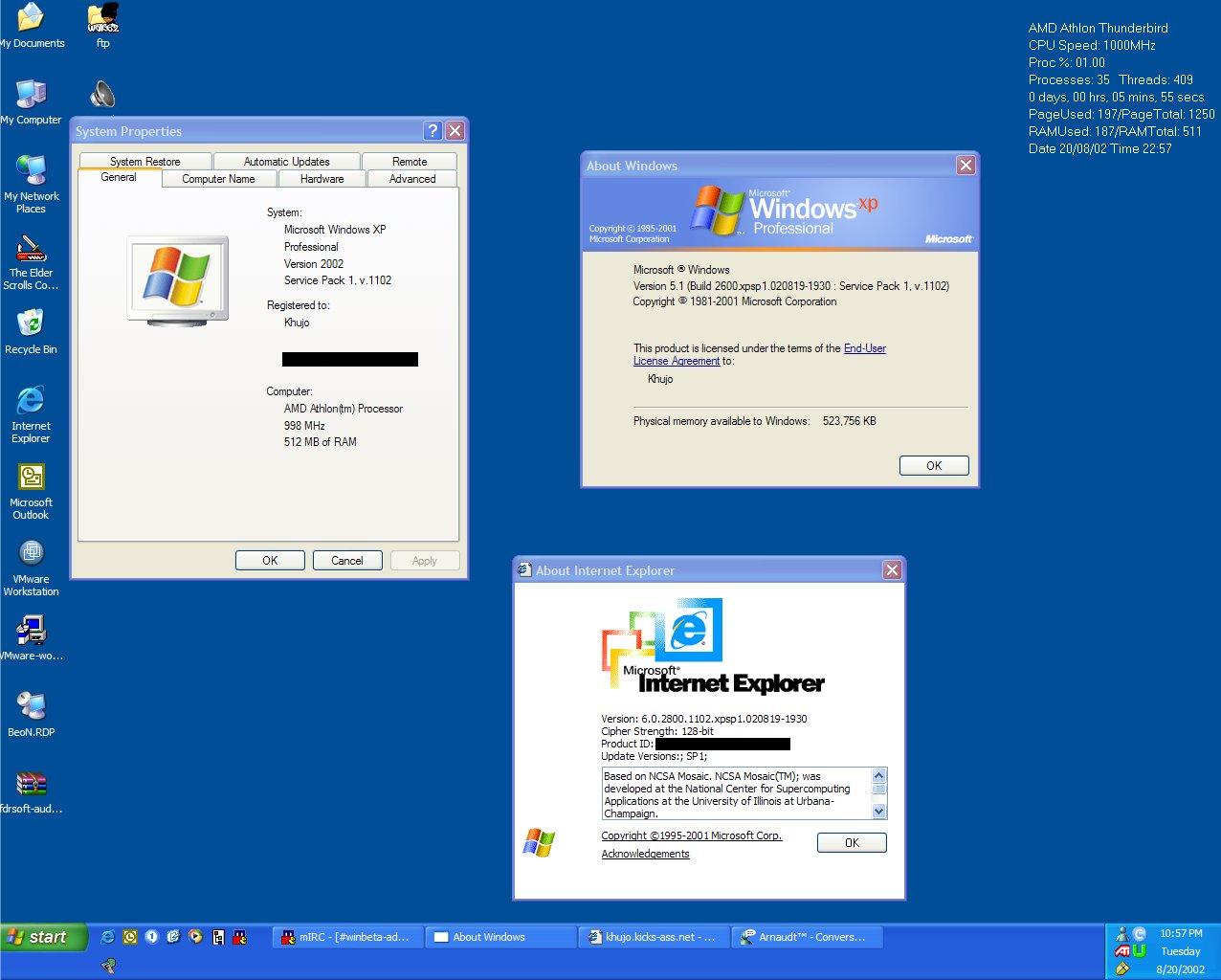Open the My Documents desktop icon

[31, 26]
